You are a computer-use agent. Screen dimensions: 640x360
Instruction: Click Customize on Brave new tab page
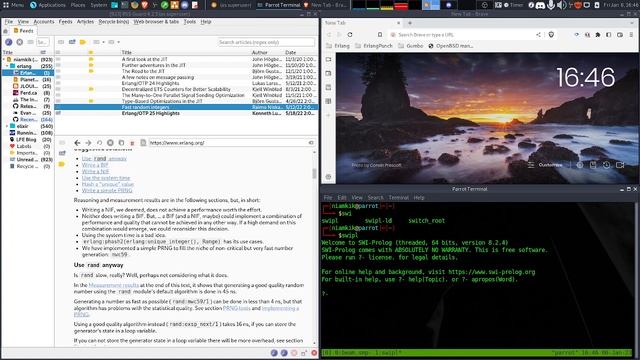pyautogui.click(x=545, y=165)
